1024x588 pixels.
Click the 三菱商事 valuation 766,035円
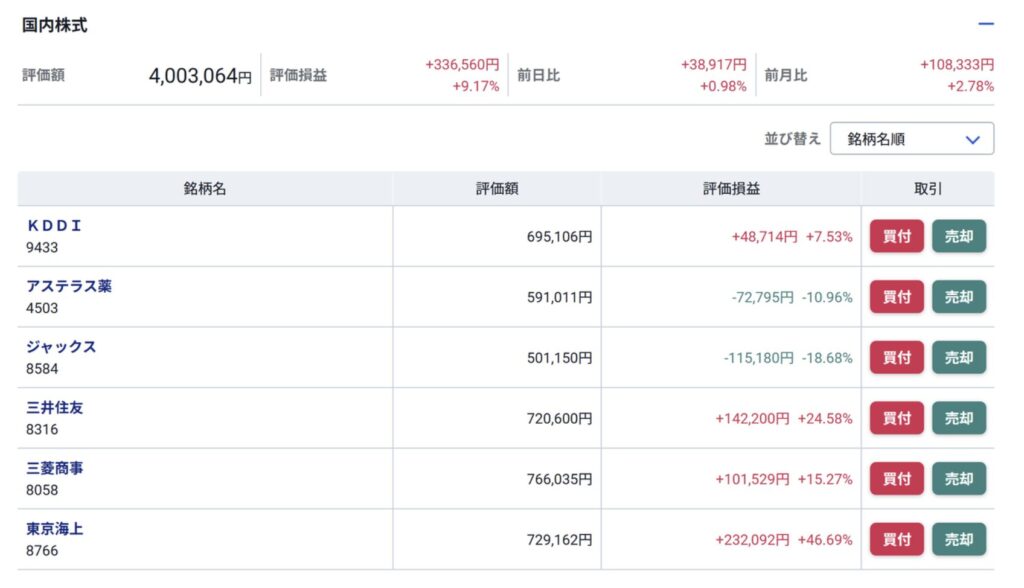click(560, 480)
